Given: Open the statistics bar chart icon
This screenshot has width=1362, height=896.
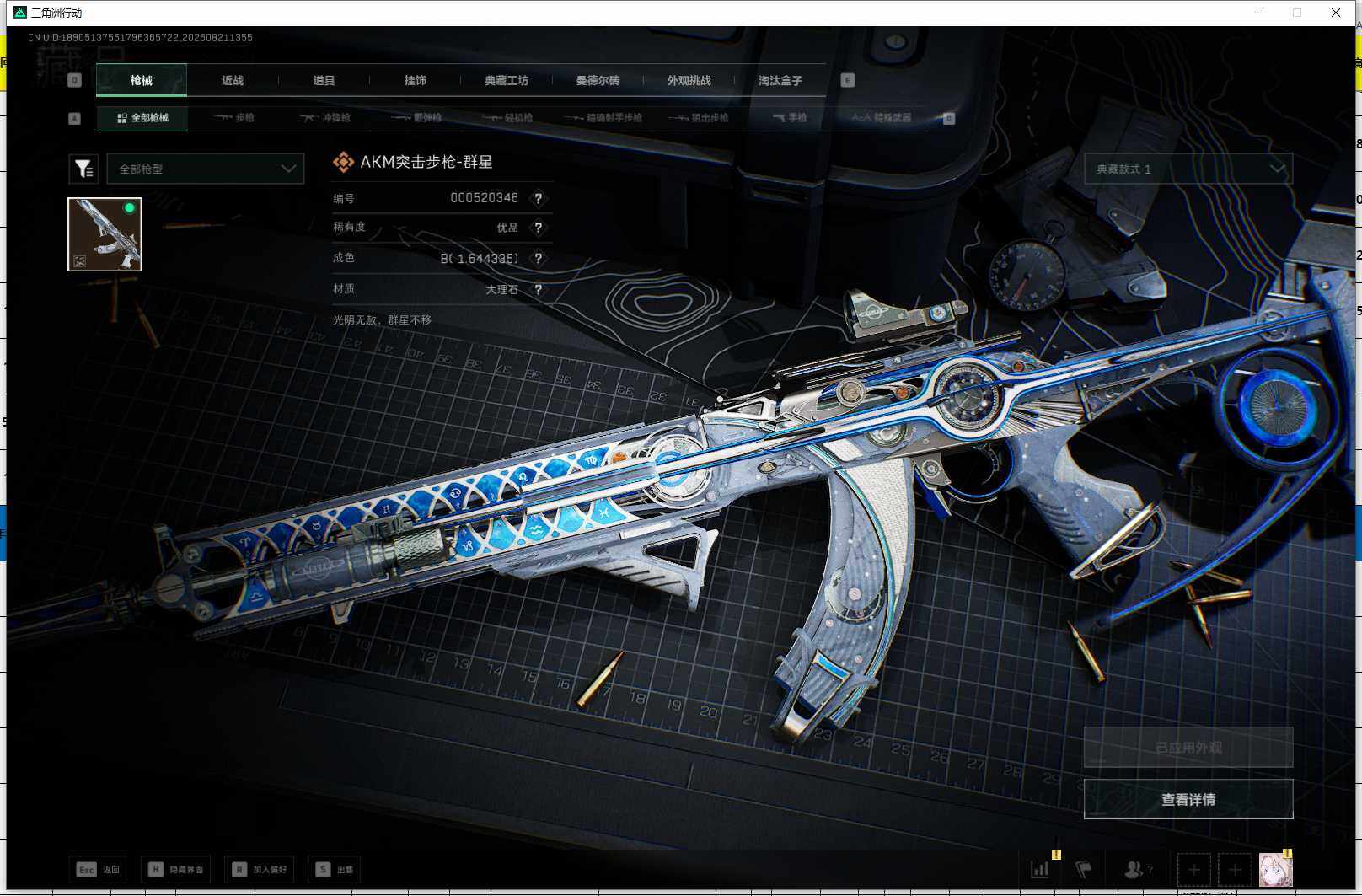Looking at the screenshot, I should (1040, 869).
